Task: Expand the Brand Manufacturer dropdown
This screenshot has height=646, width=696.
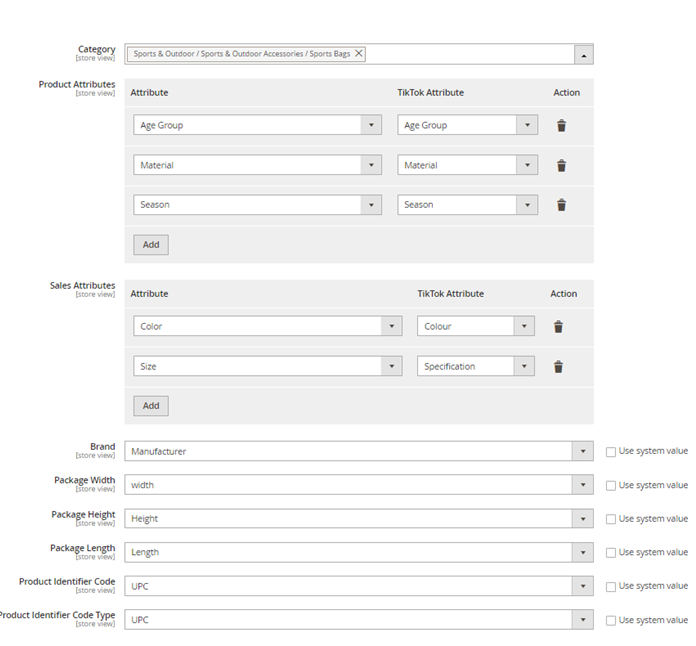Action: tap(360, 452)
